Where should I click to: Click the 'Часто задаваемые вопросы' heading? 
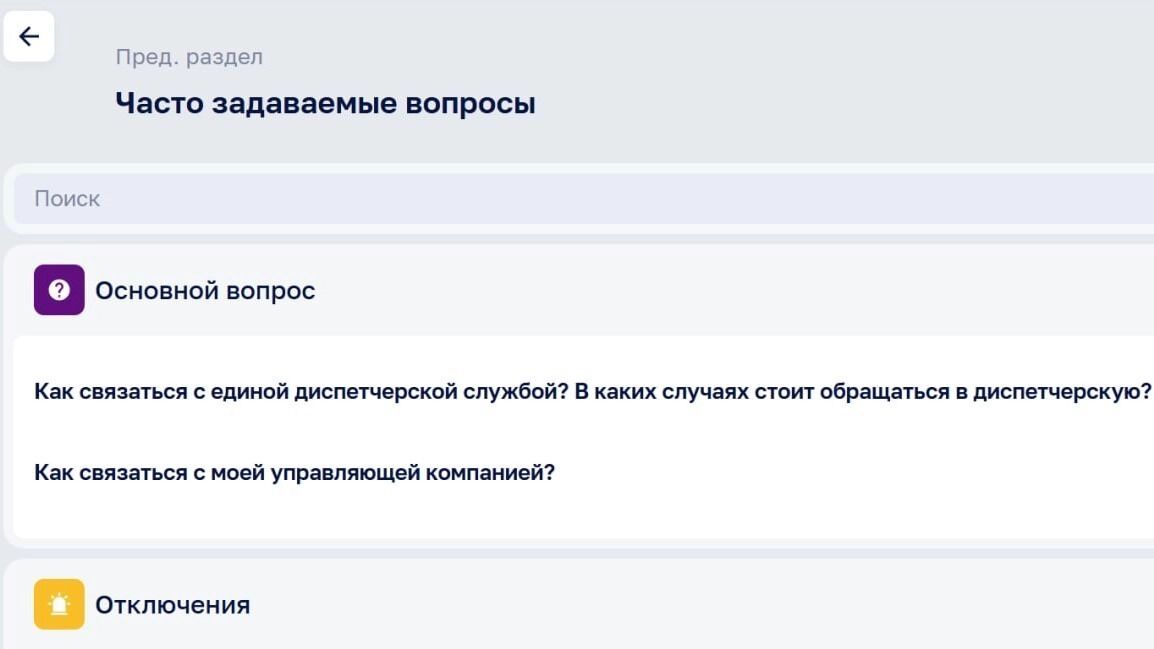[x=325, y=103]
